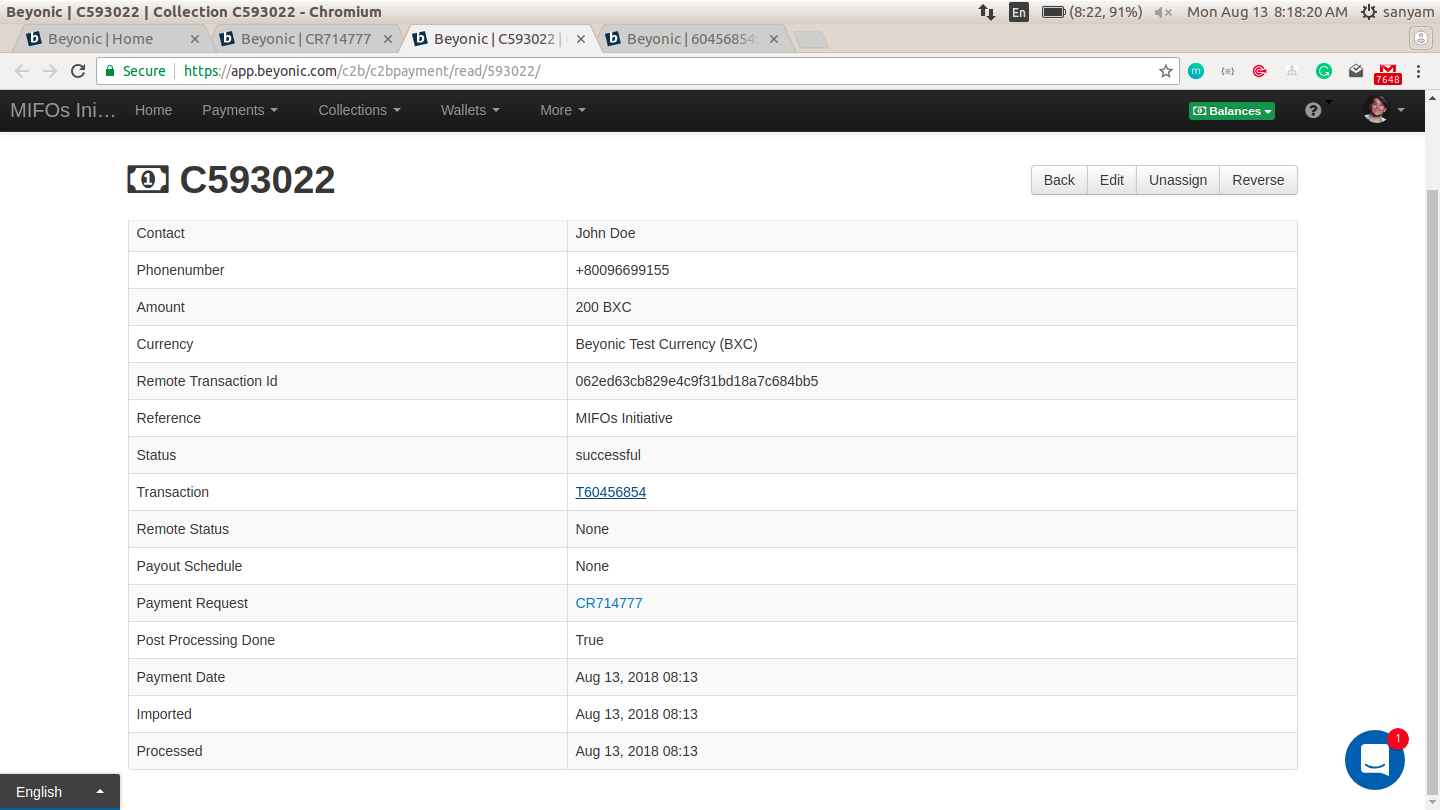Open the Chromium three-dot menu
Image resolution: width=1440 pixels, height=810 pixels.
pos(1419,71)
